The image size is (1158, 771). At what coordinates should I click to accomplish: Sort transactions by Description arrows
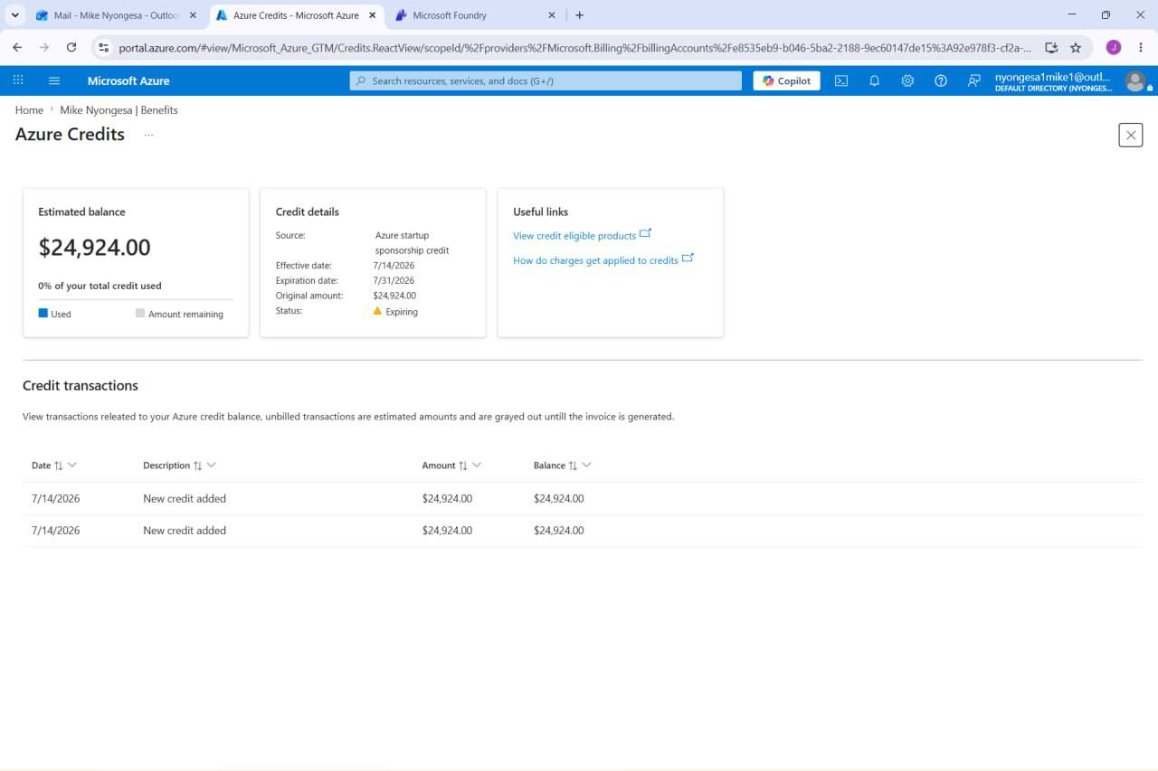197,465
